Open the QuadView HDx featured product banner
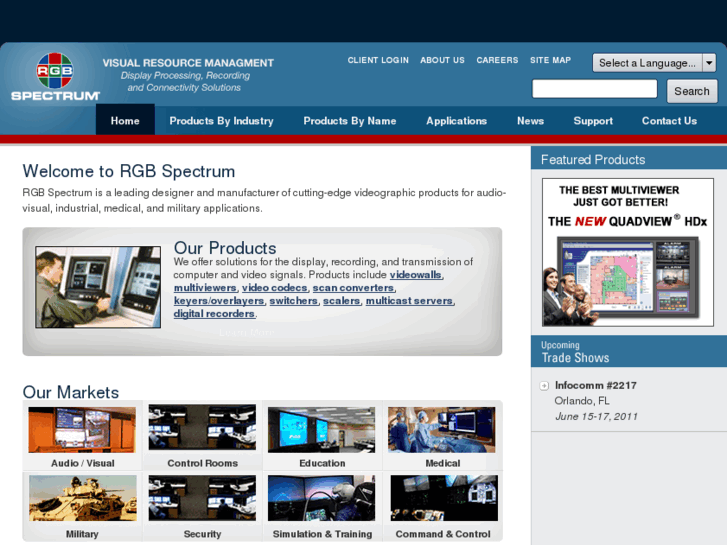The width and height of the screenshot is (727, 545). pos(628,252)
